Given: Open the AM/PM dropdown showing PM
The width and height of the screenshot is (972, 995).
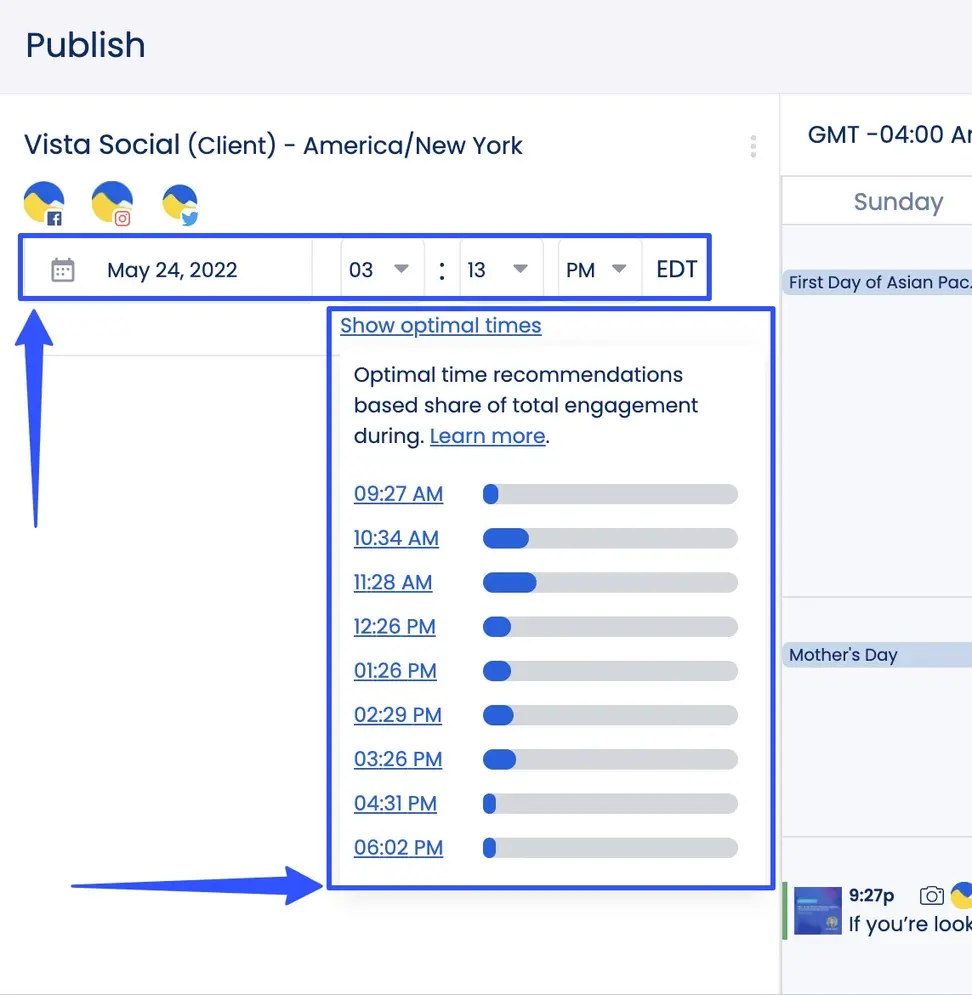Looking at the screenshot, I should point(597,268).
